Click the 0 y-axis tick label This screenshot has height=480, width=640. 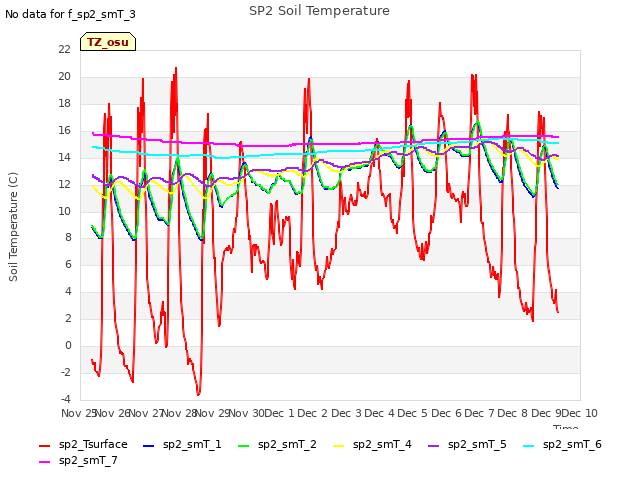click(68, 345)
